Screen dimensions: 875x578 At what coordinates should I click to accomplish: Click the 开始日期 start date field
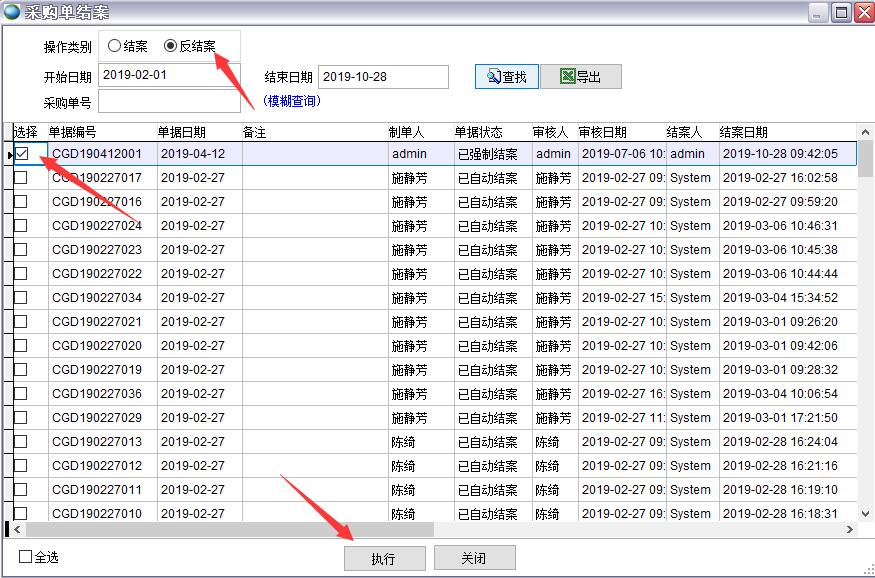click(169, 76)
